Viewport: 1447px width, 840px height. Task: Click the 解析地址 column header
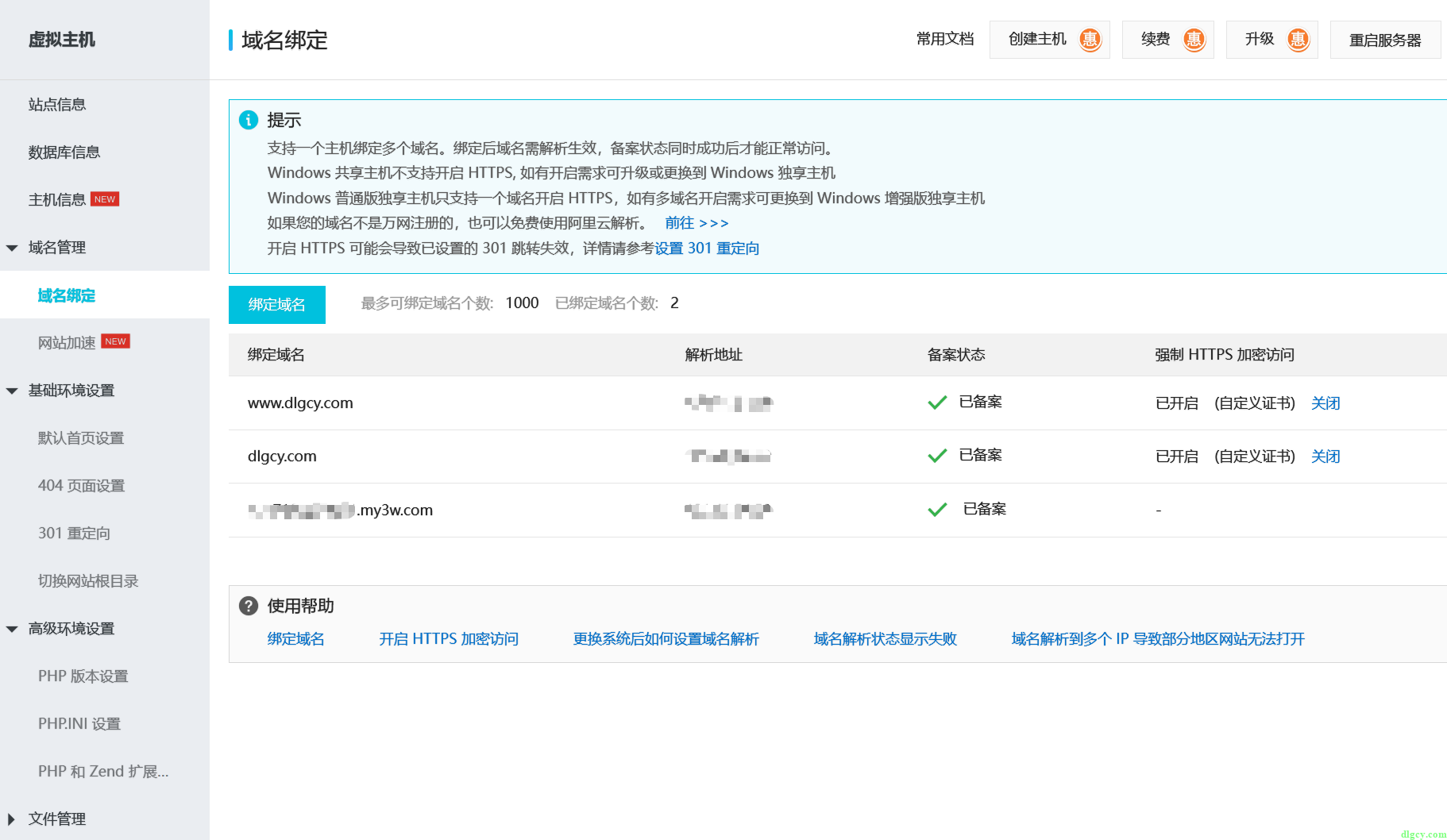713,355
